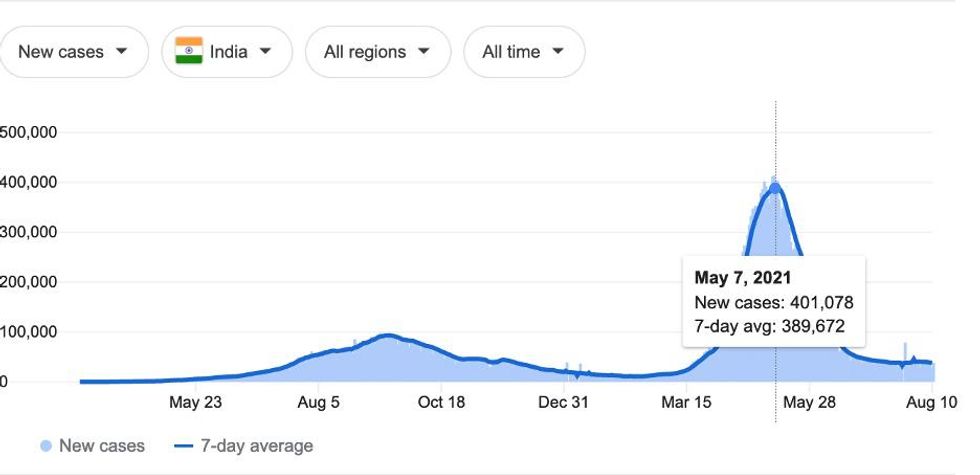
Task: Click the Oct 18 x-axis date label
Action: tap(442, 403)
